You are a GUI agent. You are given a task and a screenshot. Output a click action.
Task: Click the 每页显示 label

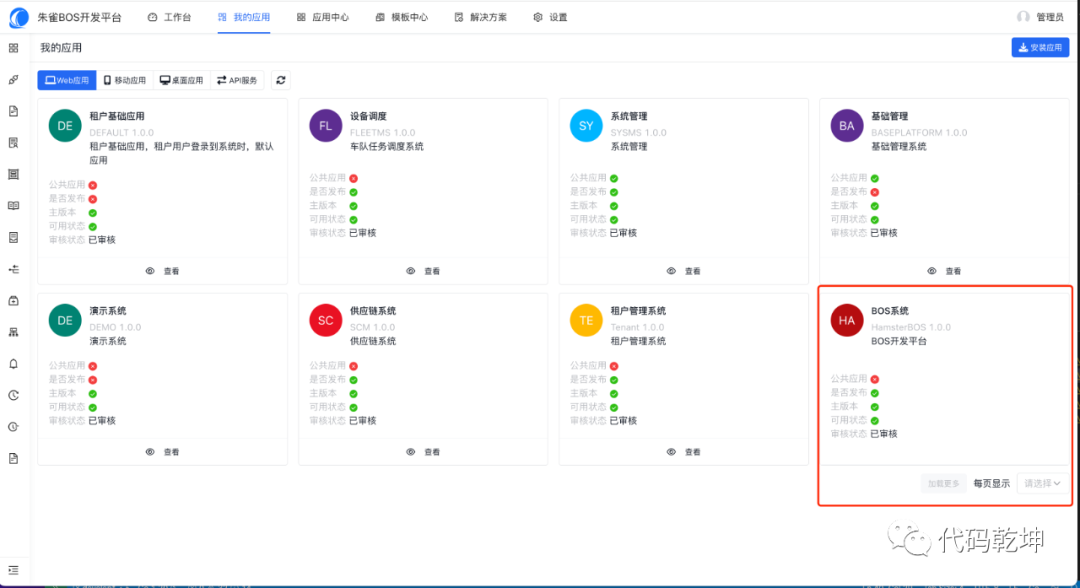pyautogui.click(x=992, y=483)
